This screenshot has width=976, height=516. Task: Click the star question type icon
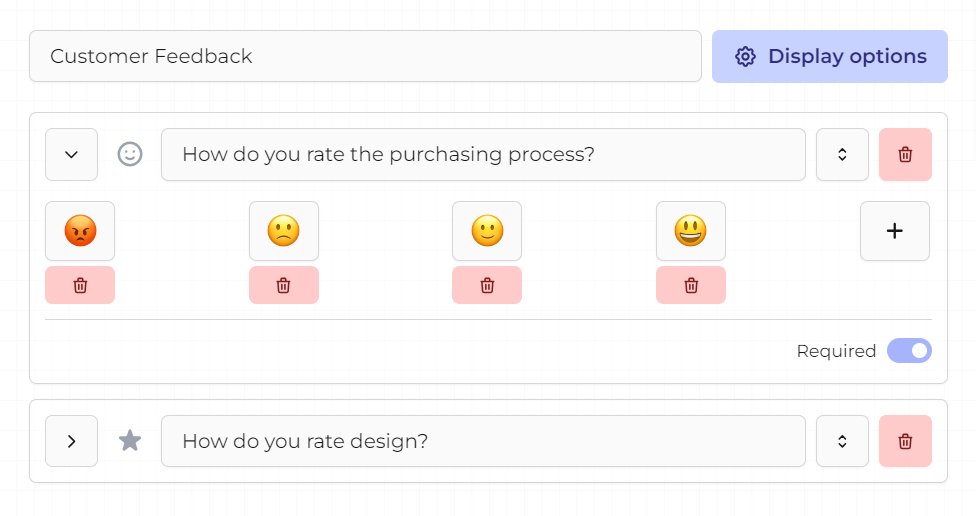tap(130, 441)
